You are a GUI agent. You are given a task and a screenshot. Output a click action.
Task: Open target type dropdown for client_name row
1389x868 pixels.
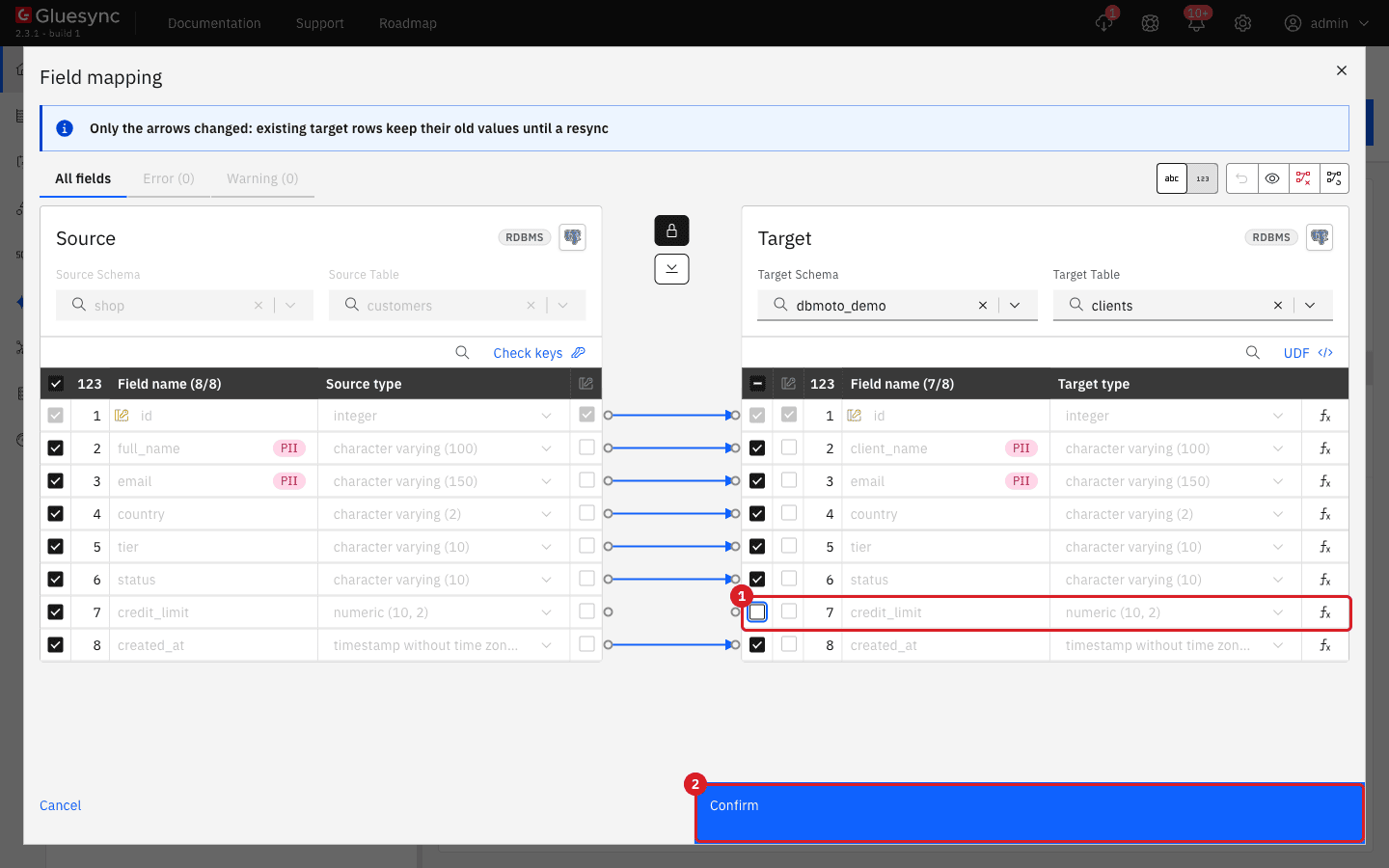[x=1278, y=448]
